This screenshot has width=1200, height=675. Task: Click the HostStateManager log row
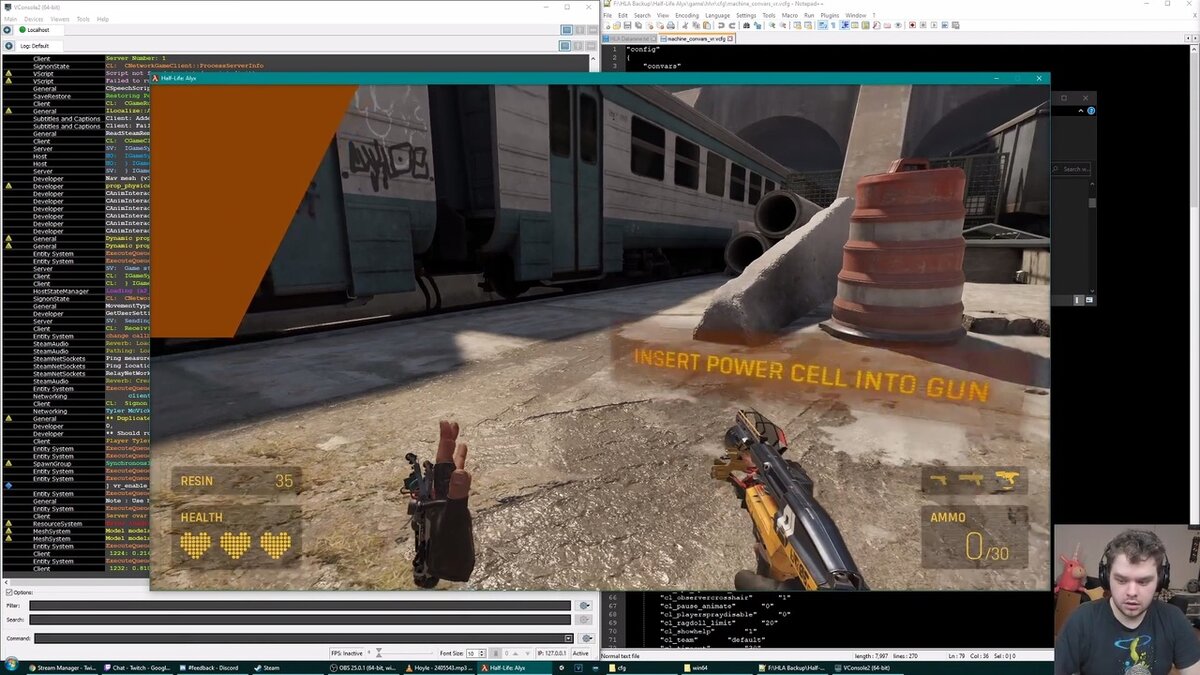pos(61,291)
